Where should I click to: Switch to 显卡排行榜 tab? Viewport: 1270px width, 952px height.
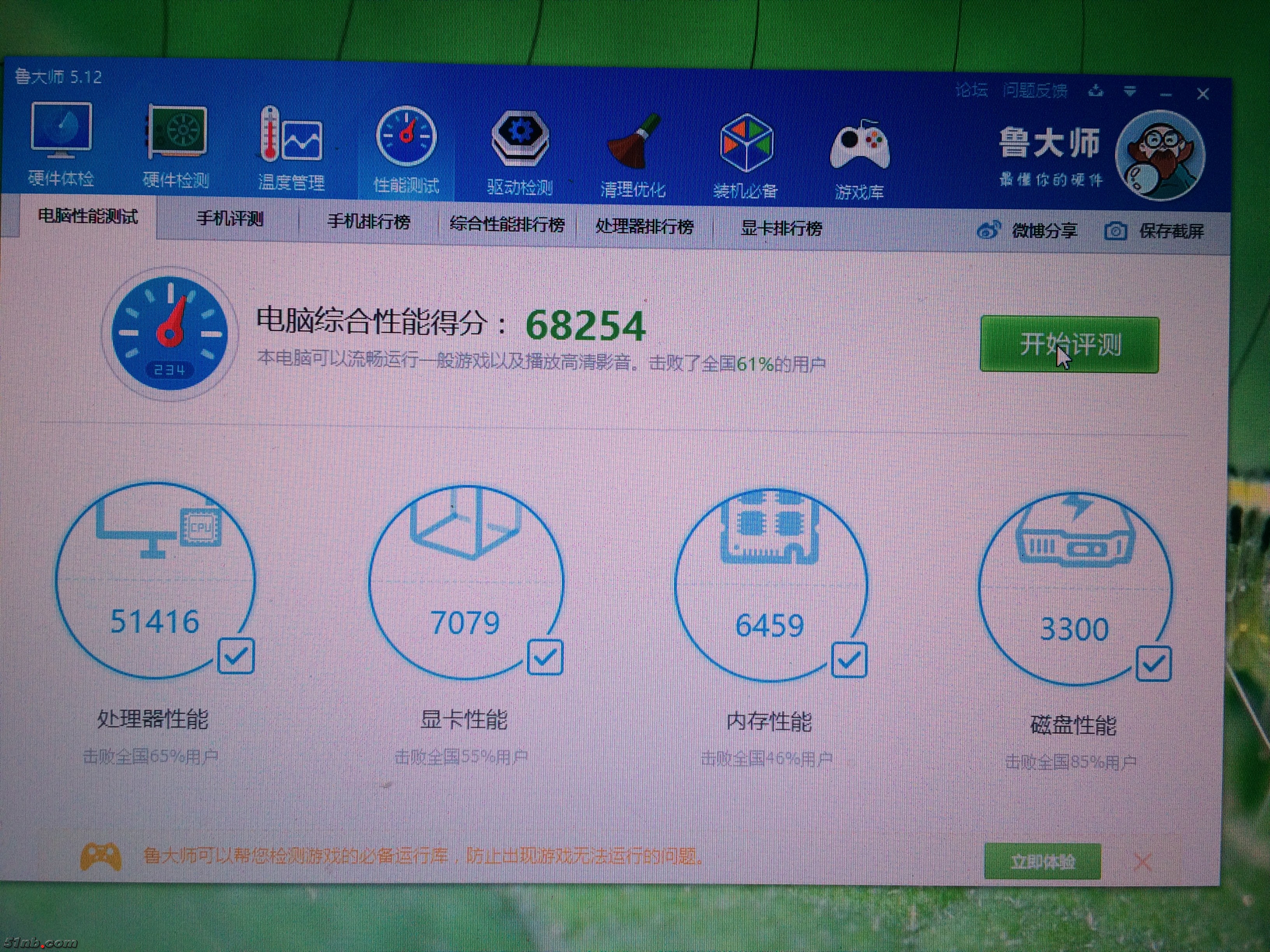[x=781, y=228]
